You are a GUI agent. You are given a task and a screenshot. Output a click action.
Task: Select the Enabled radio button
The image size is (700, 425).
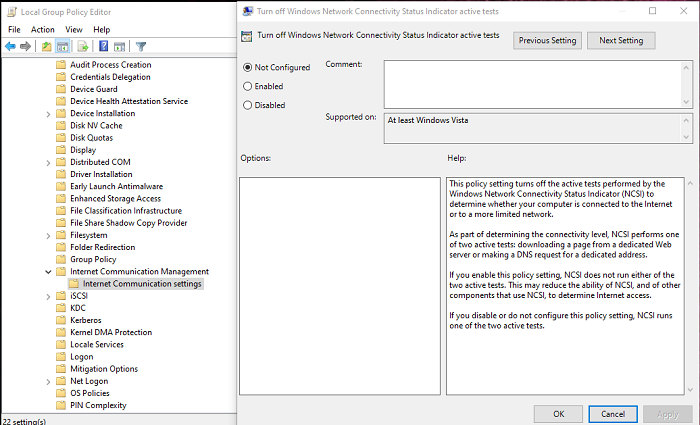[x=248, y=86]
